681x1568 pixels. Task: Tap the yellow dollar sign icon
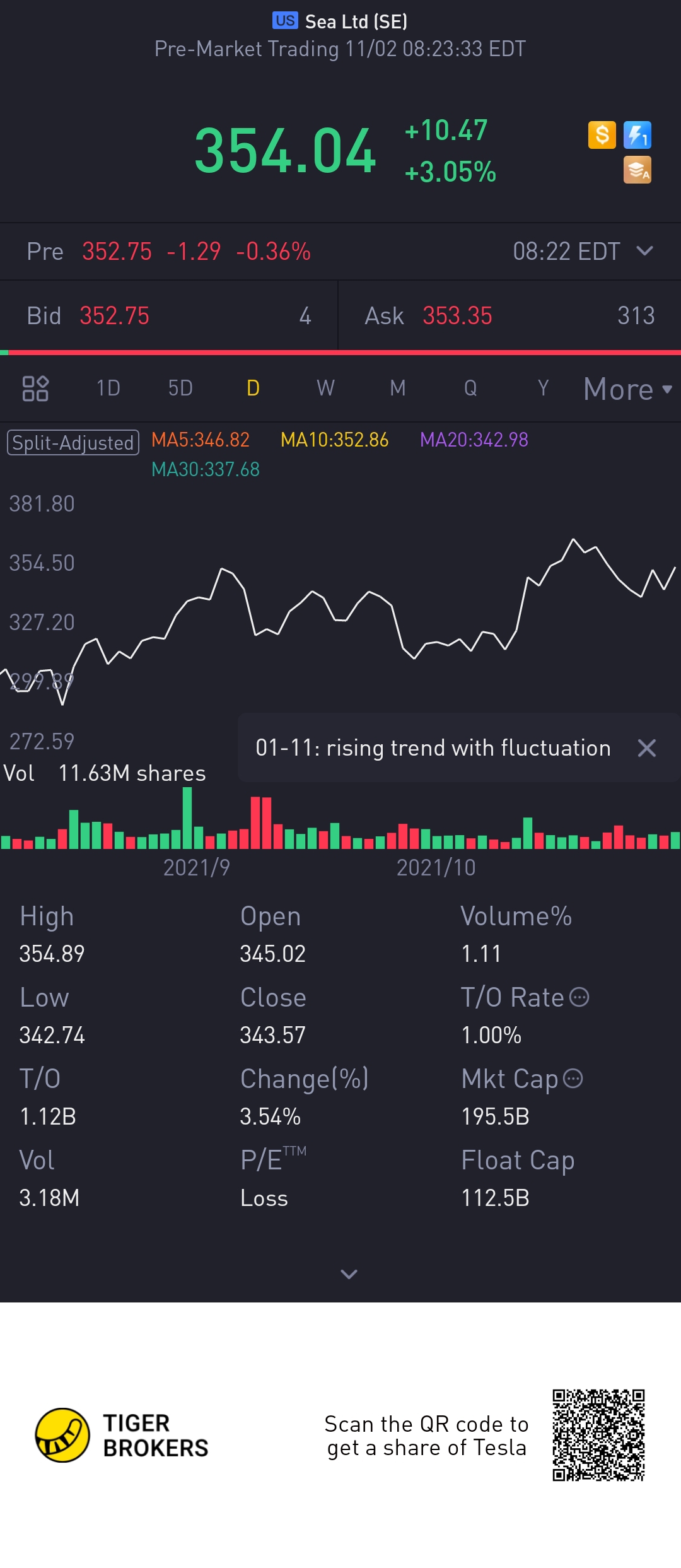tap(602, 135)
